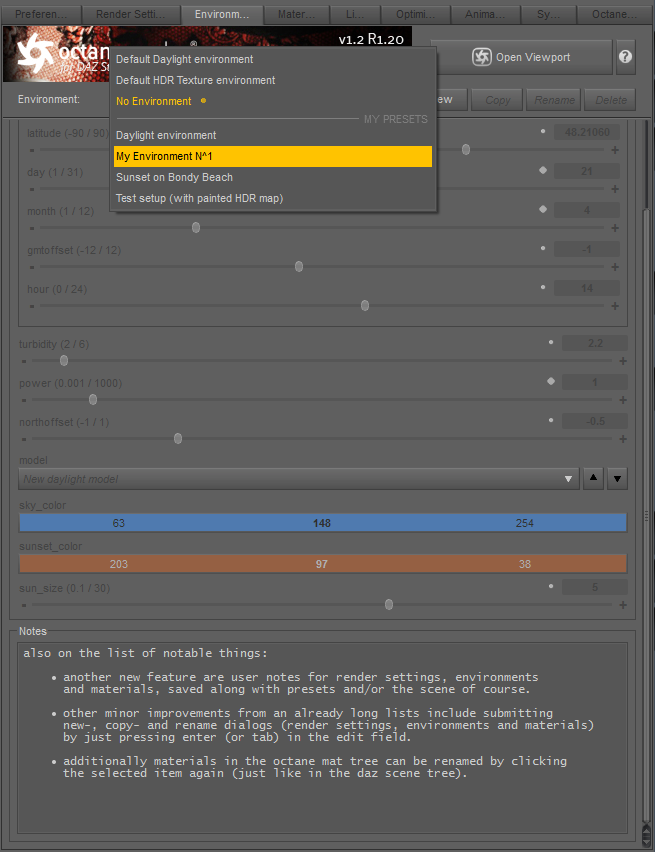Click plus icon on power slider
The width and height of the screenshot is (655, 852).
point(623,400)
